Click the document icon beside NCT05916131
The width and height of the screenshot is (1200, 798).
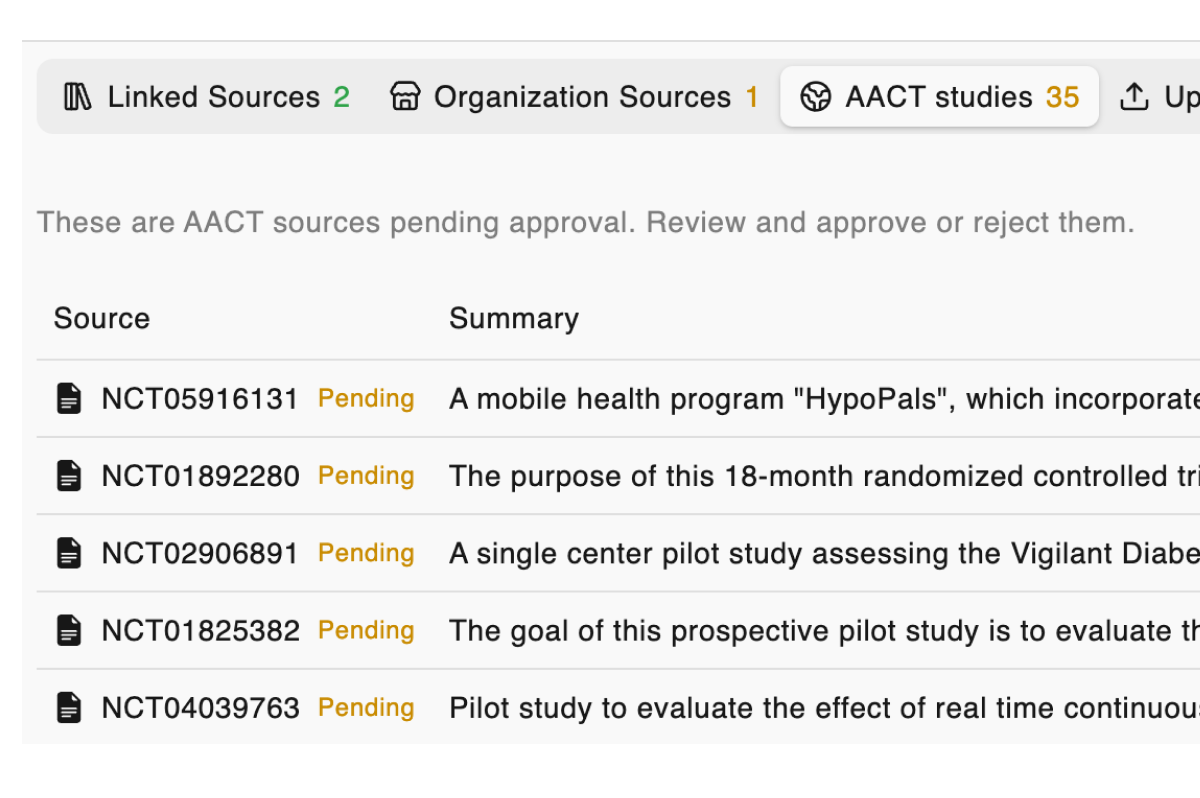coord(69,399)
